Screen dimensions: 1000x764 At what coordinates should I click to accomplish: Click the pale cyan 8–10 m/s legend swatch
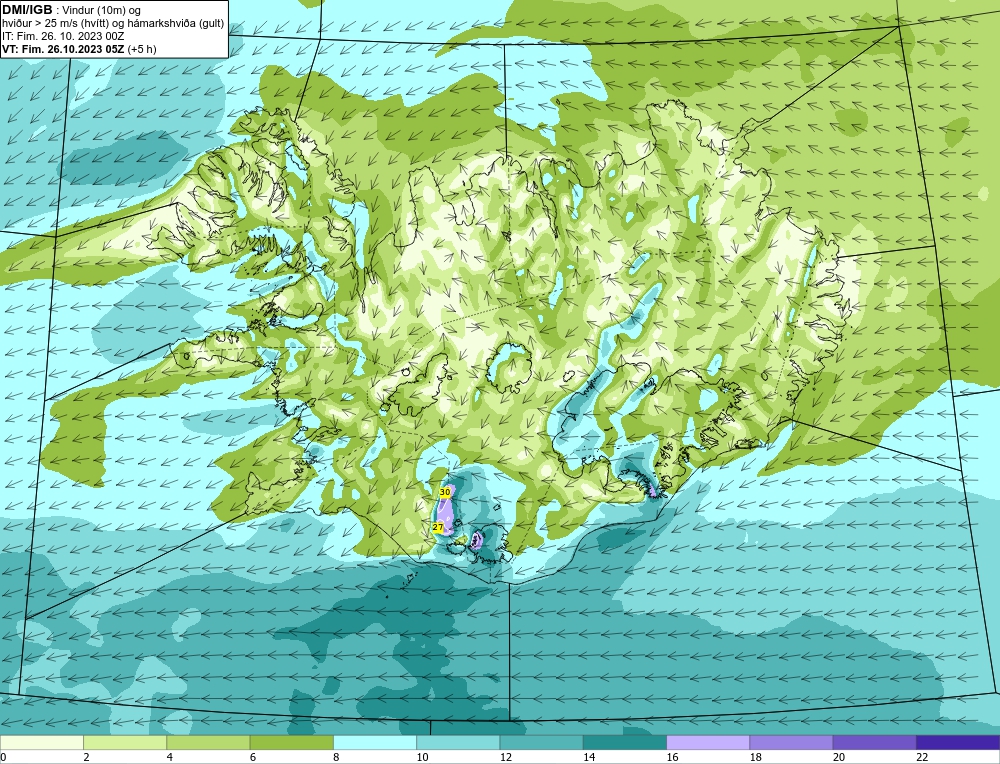coord(375,742)
